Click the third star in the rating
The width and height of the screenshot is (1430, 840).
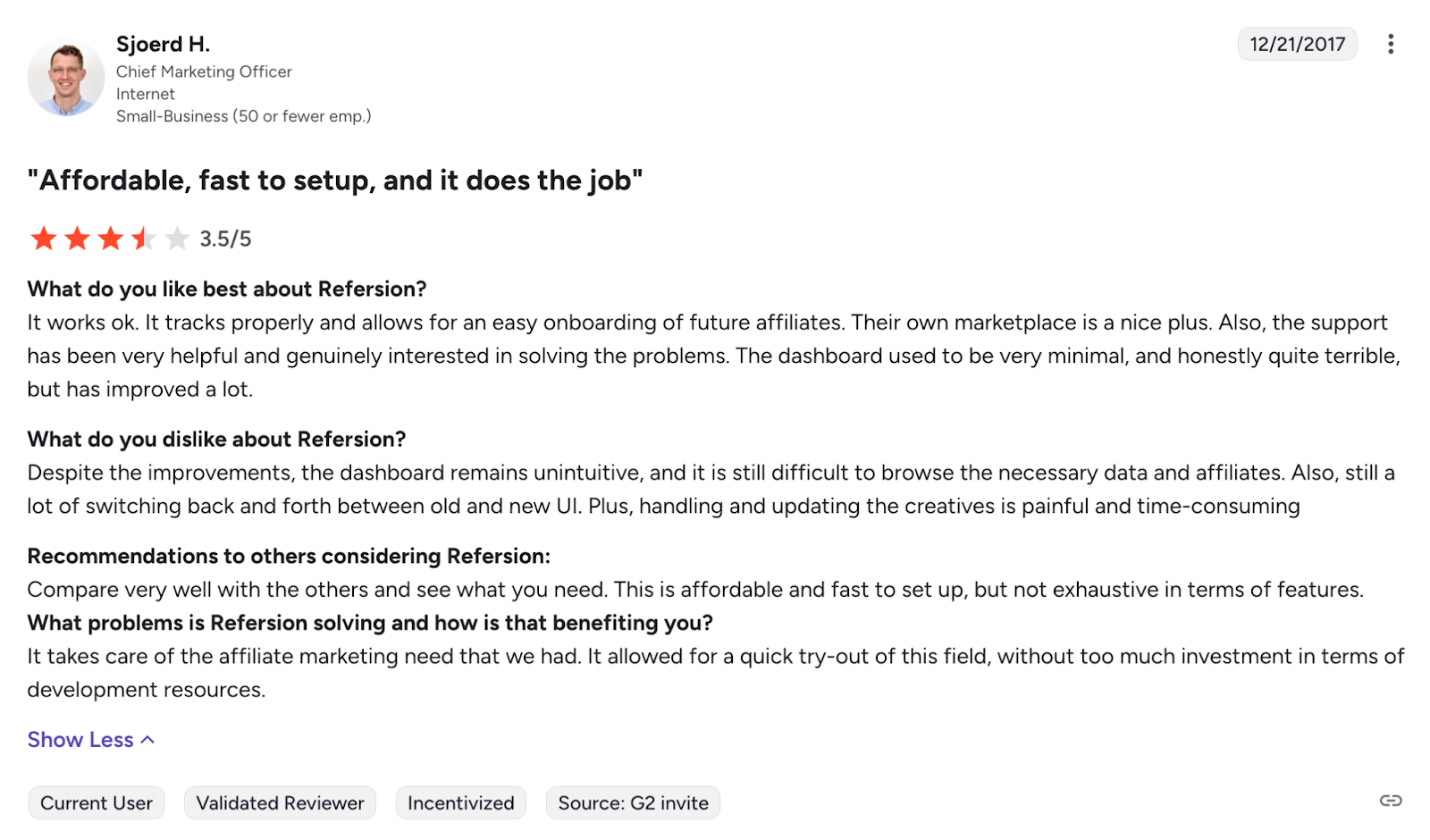[x=111, y=239]
